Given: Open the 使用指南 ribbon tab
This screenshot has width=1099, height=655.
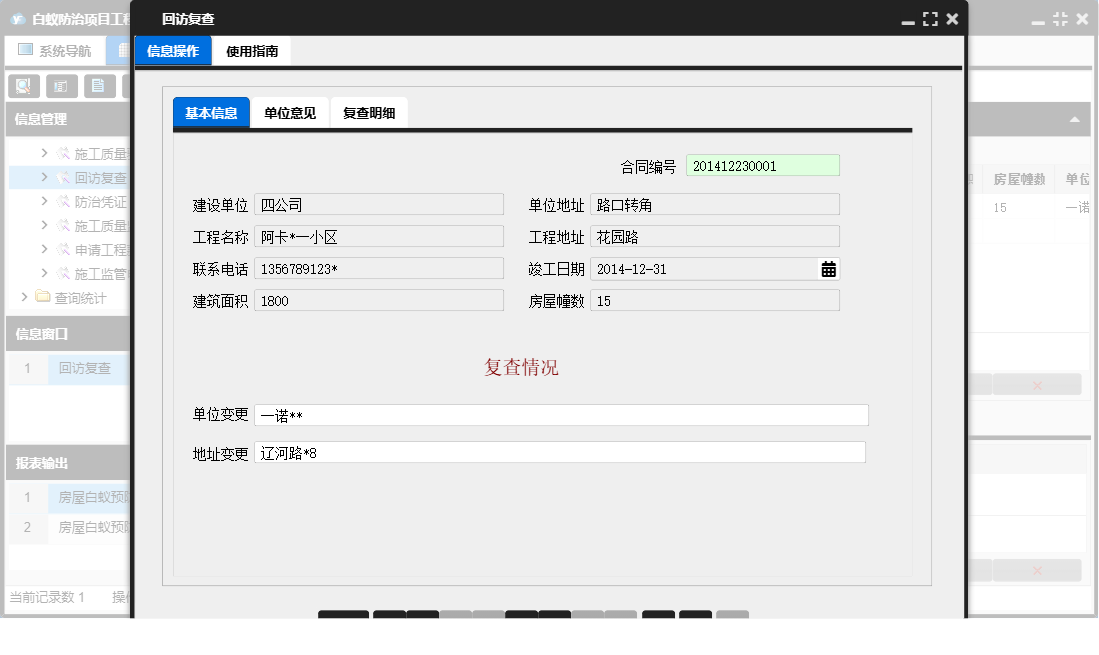Looking at the screenshot, I should coord(250,49).
